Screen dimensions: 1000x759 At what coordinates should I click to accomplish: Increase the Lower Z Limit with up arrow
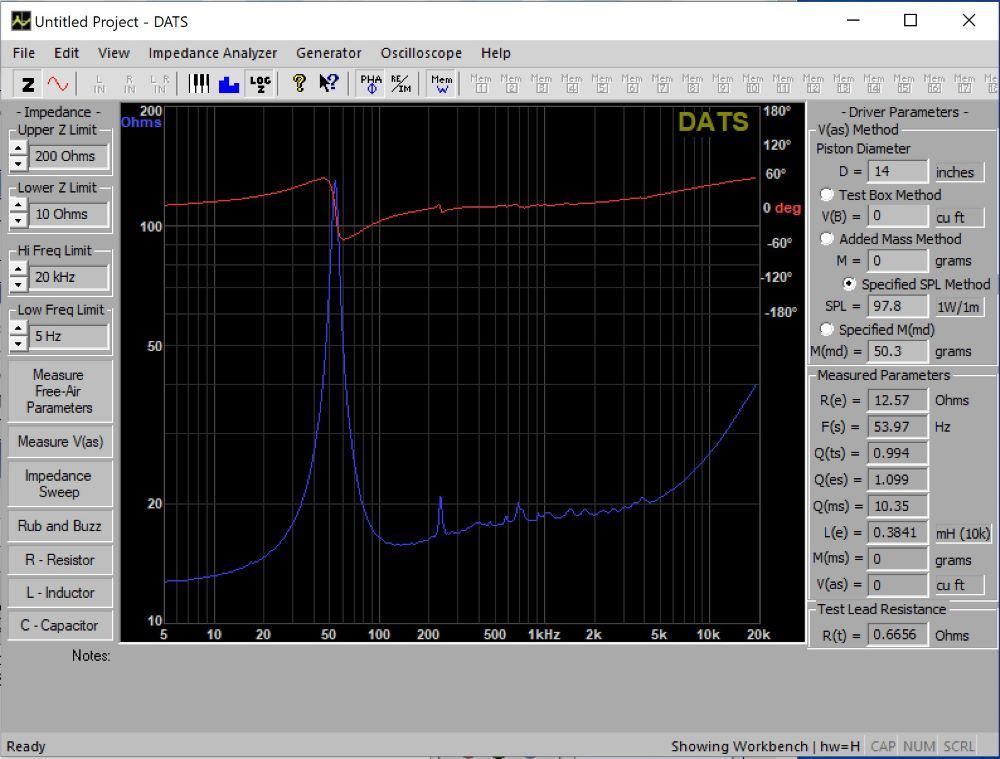click(18, 207)
